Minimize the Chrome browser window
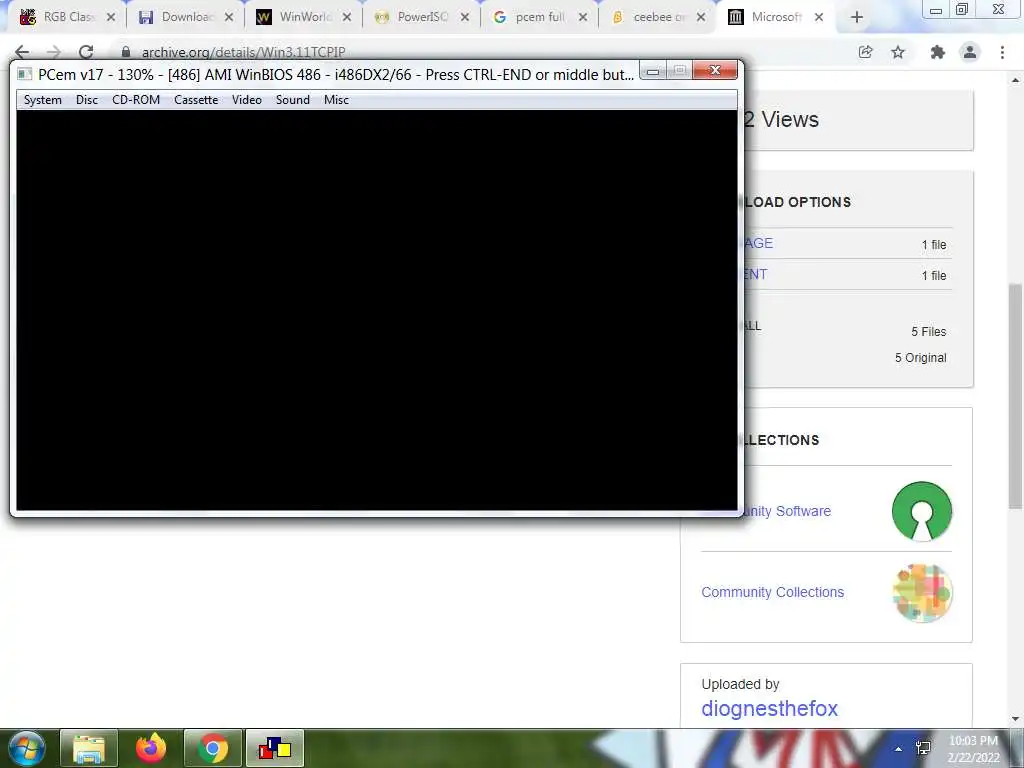The height and width of the screenshot is (768, 1024). pos(936,9)
